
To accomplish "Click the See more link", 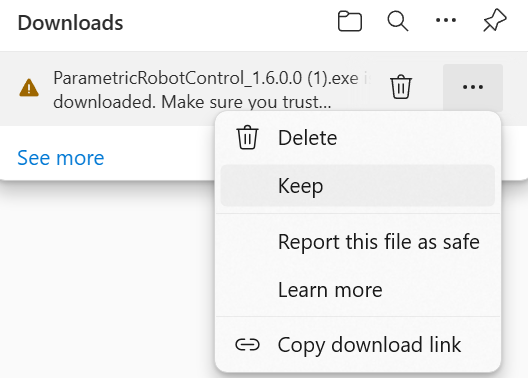I will [61, 158].
